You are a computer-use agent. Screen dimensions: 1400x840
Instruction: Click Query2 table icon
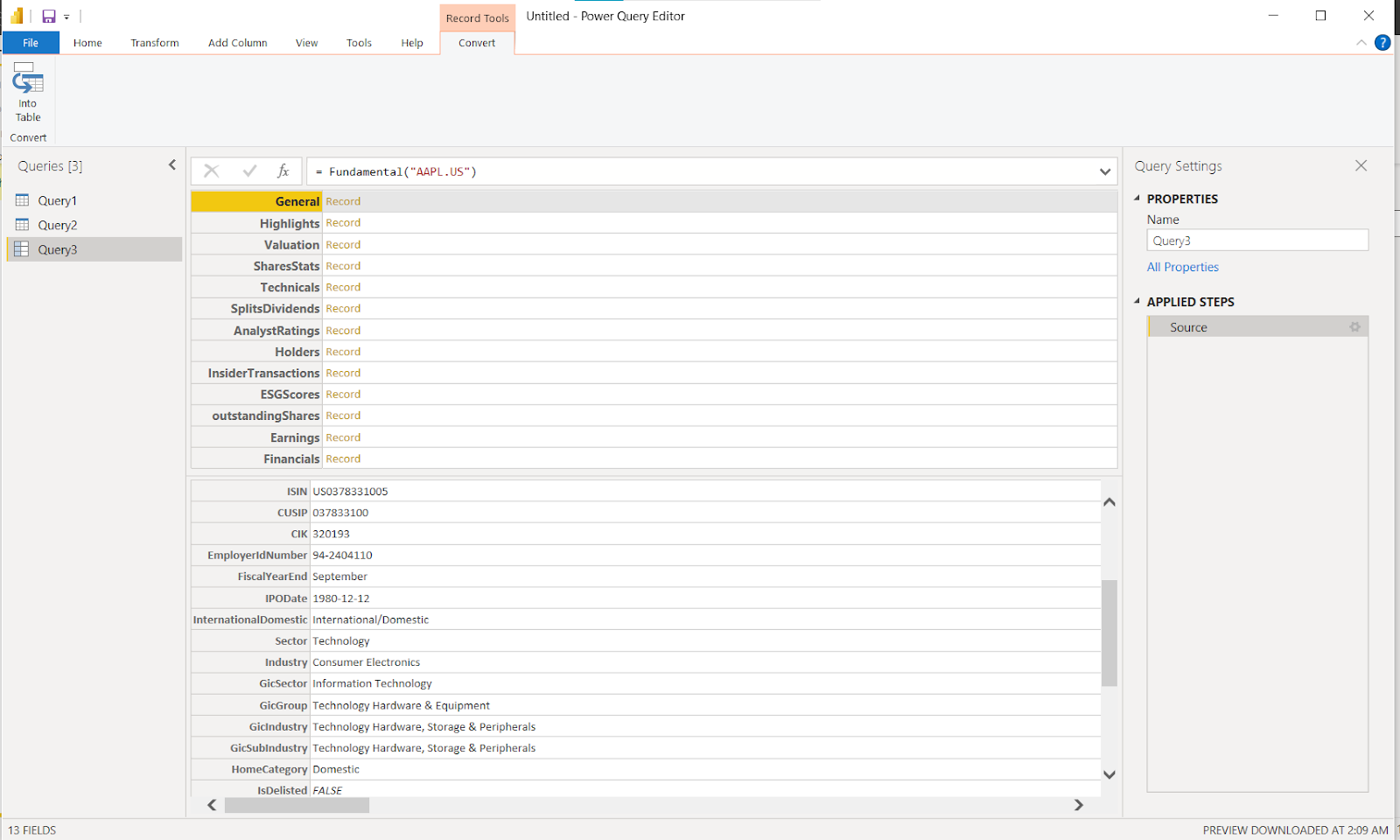(22, 225)
